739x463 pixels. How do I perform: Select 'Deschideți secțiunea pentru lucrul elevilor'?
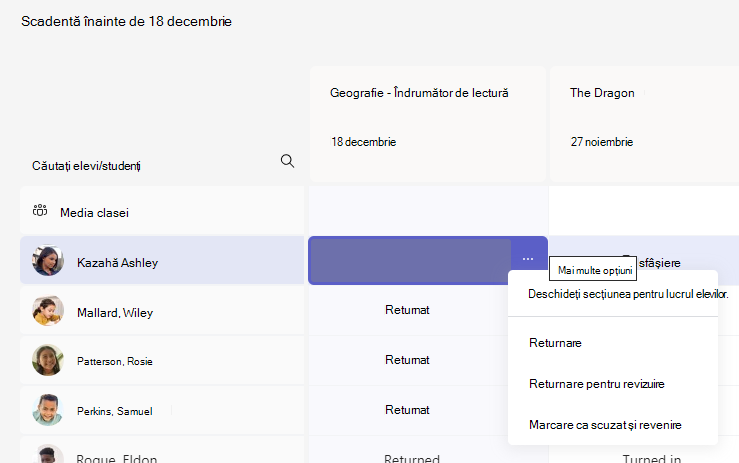(628, 294)
